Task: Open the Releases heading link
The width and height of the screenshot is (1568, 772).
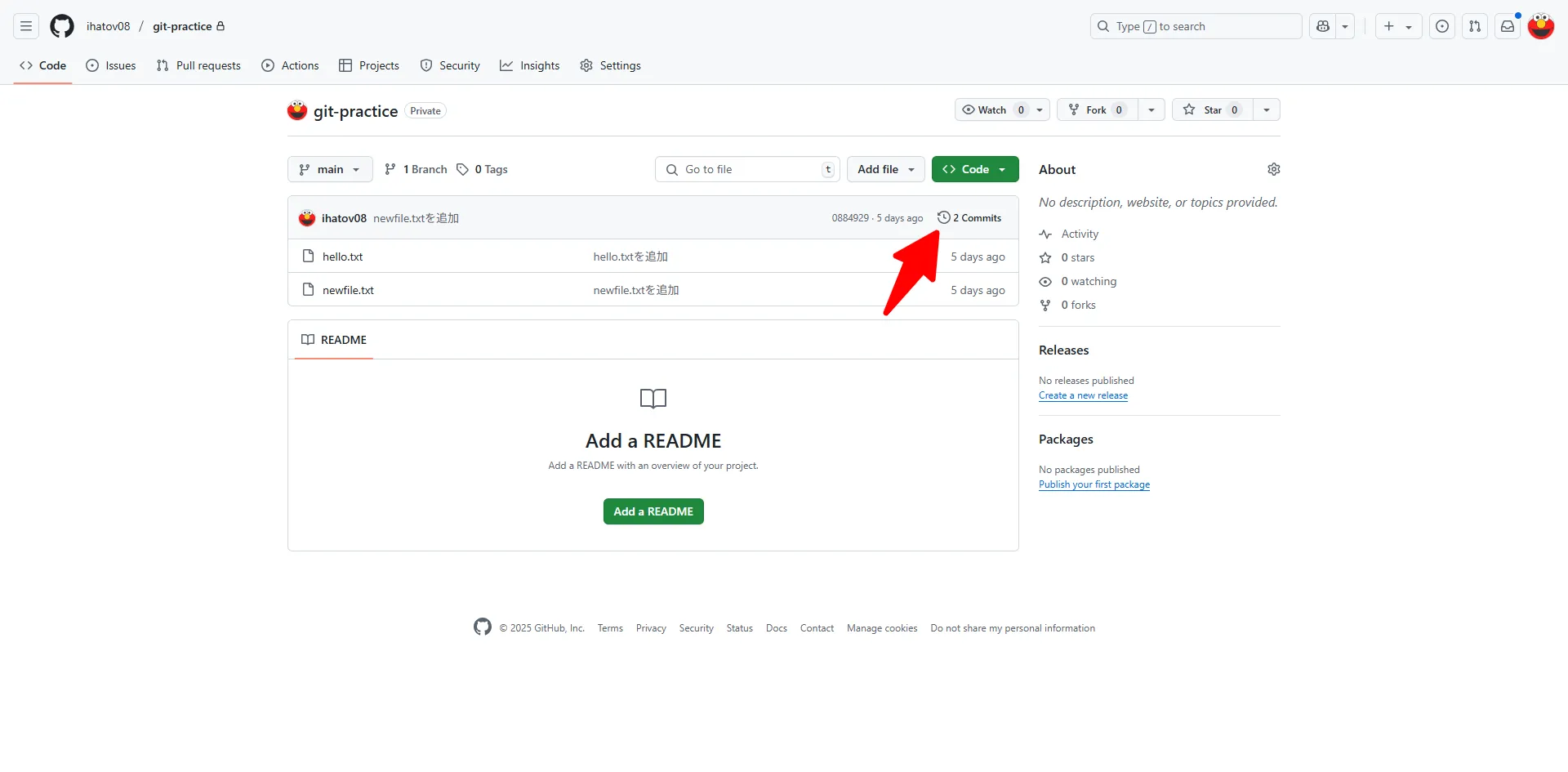Action: [x=1063, y=350]
